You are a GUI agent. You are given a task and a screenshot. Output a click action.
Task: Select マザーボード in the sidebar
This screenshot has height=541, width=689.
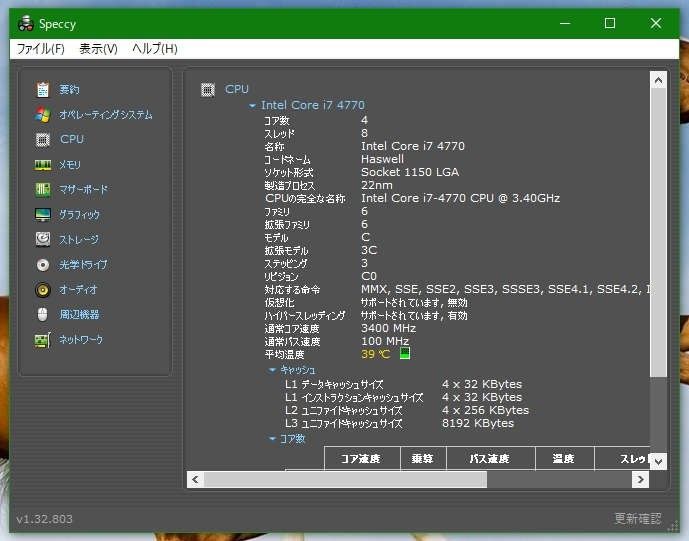point(83,189)
